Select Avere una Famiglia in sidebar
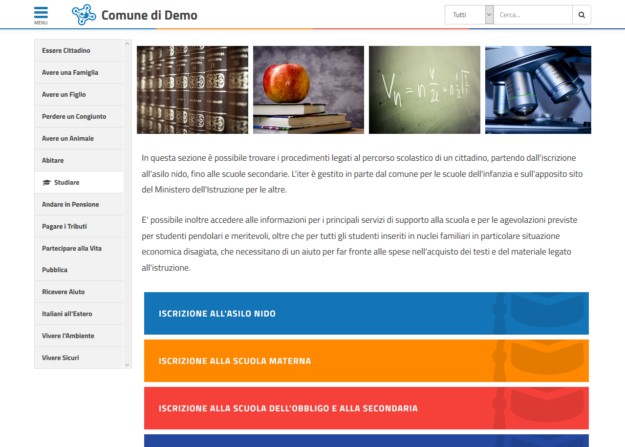The height and width of the screenshot is (447, 625). coord(70,72)
